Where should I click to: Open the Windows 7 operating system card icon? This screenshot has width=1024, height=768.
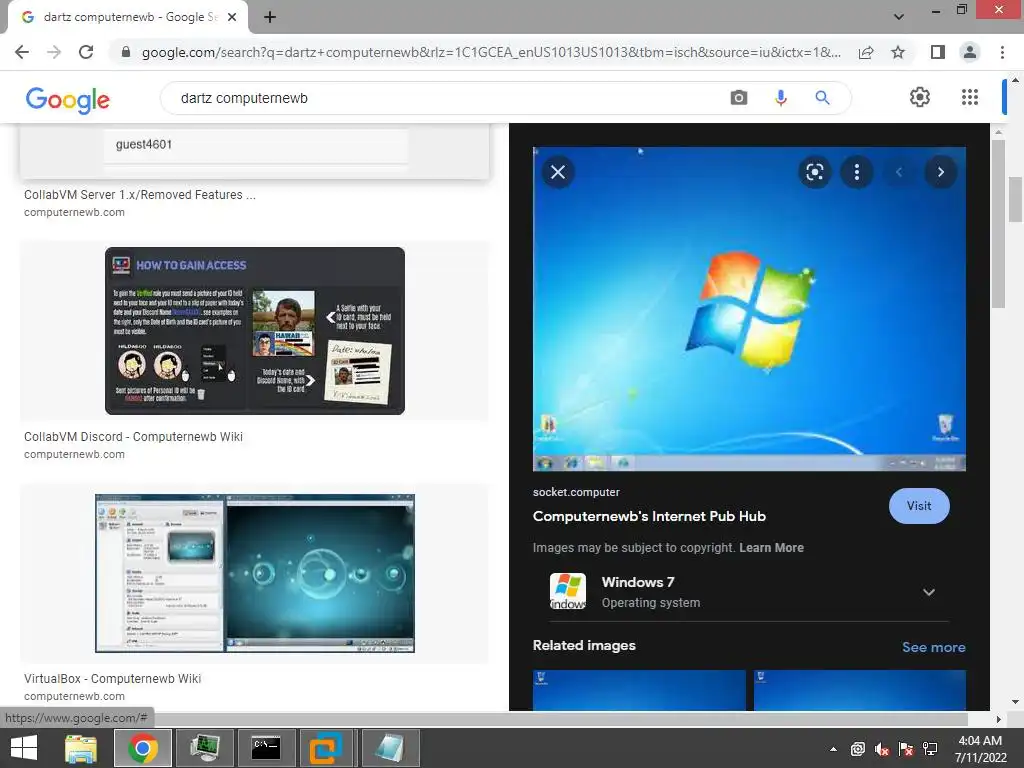568,591
